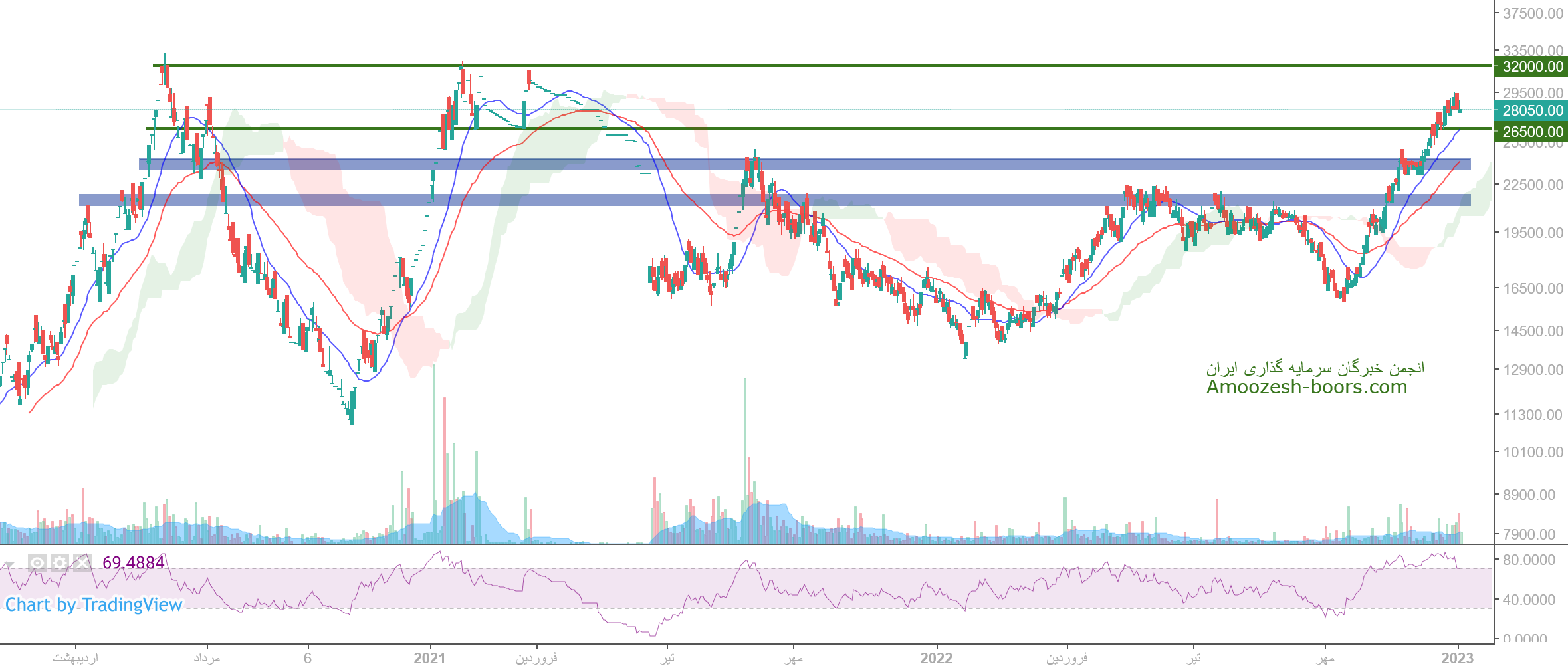Screen dimensions: 1568x668
Task: Click the Amoozesh-boors.com watermark text
Action: [1306, 387]
